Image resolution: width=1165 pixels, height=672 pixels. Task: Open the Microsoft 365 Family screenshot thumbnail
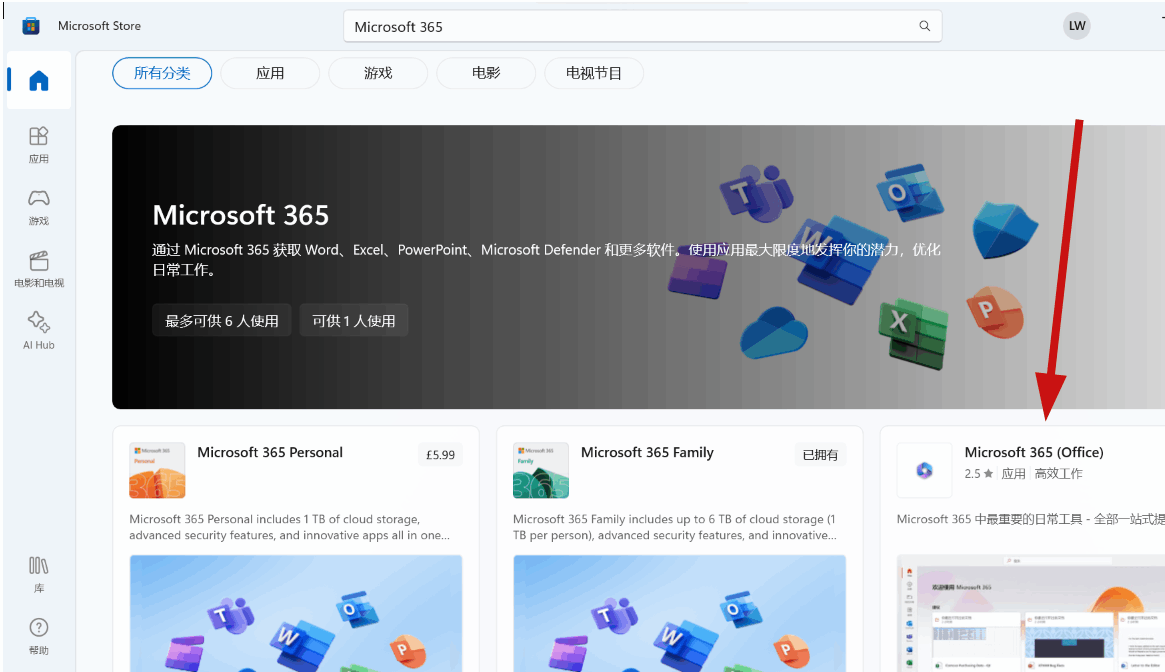679,613
